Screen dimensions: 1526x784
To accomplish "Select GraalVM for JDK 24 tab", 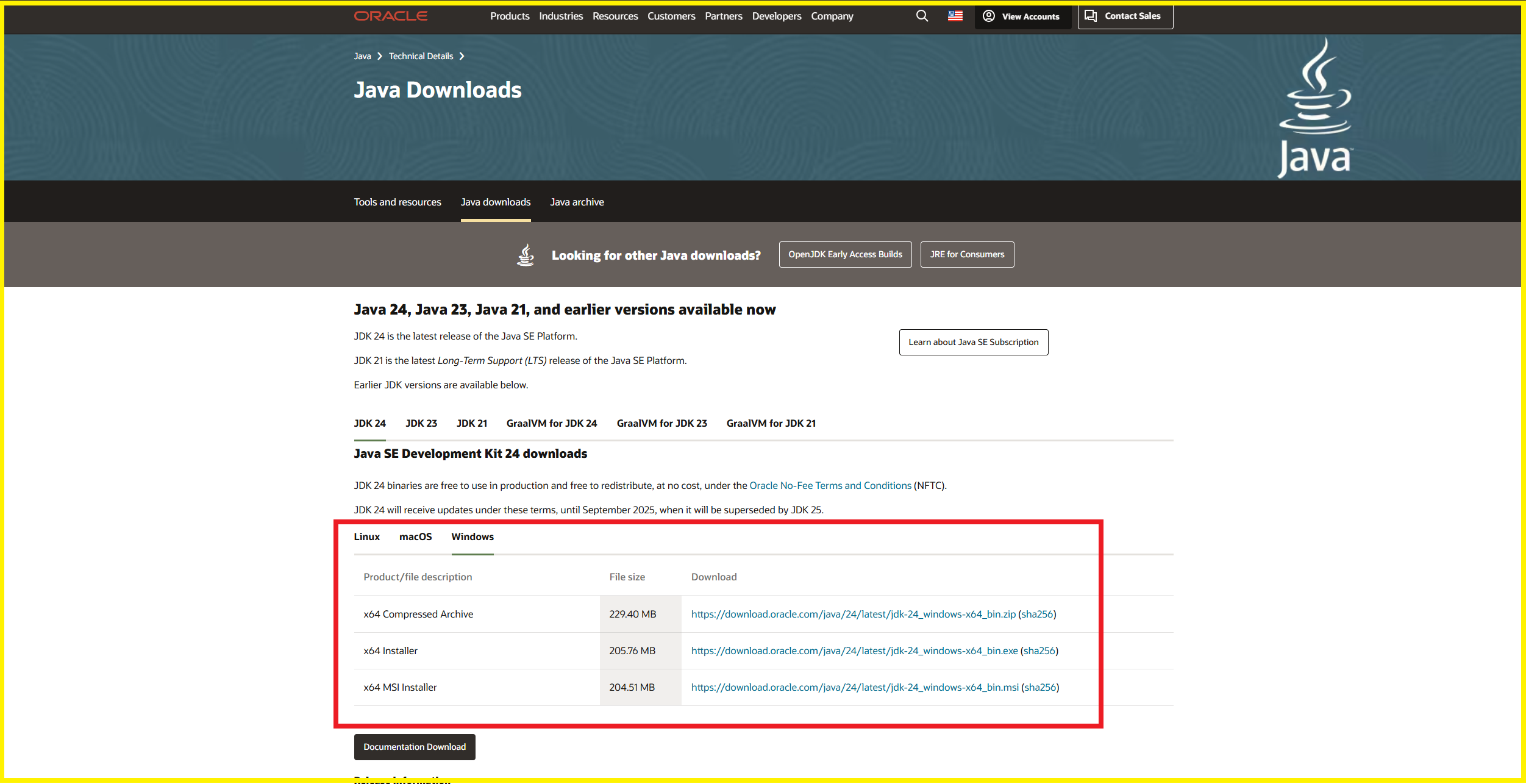I will 552,424.
